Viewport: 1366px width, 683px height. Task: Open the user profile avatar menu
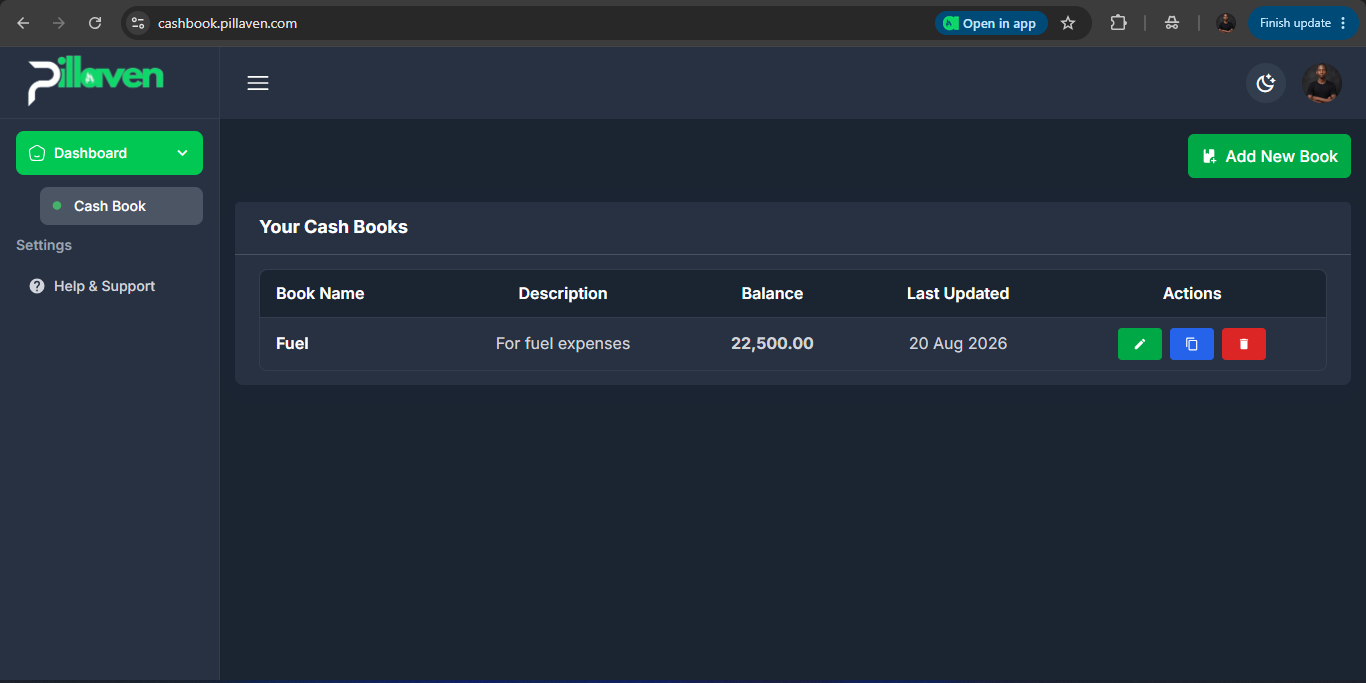click(1321, 83)
